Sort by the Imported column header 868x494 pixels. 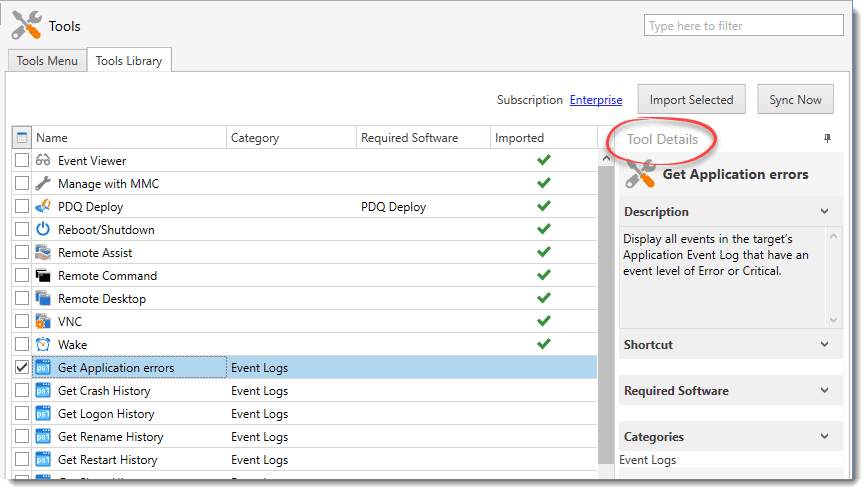[544, 137]
